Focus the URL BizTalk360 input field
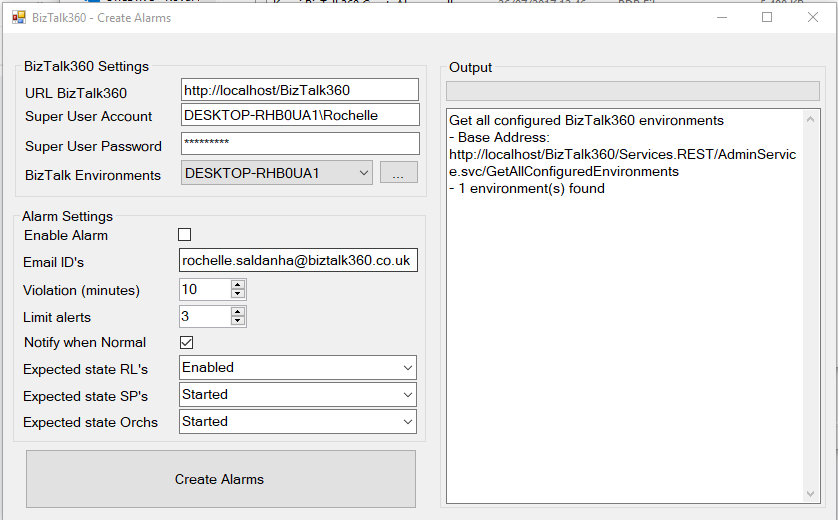This screenshot has height=520, width=838. [x=300, y=90]
